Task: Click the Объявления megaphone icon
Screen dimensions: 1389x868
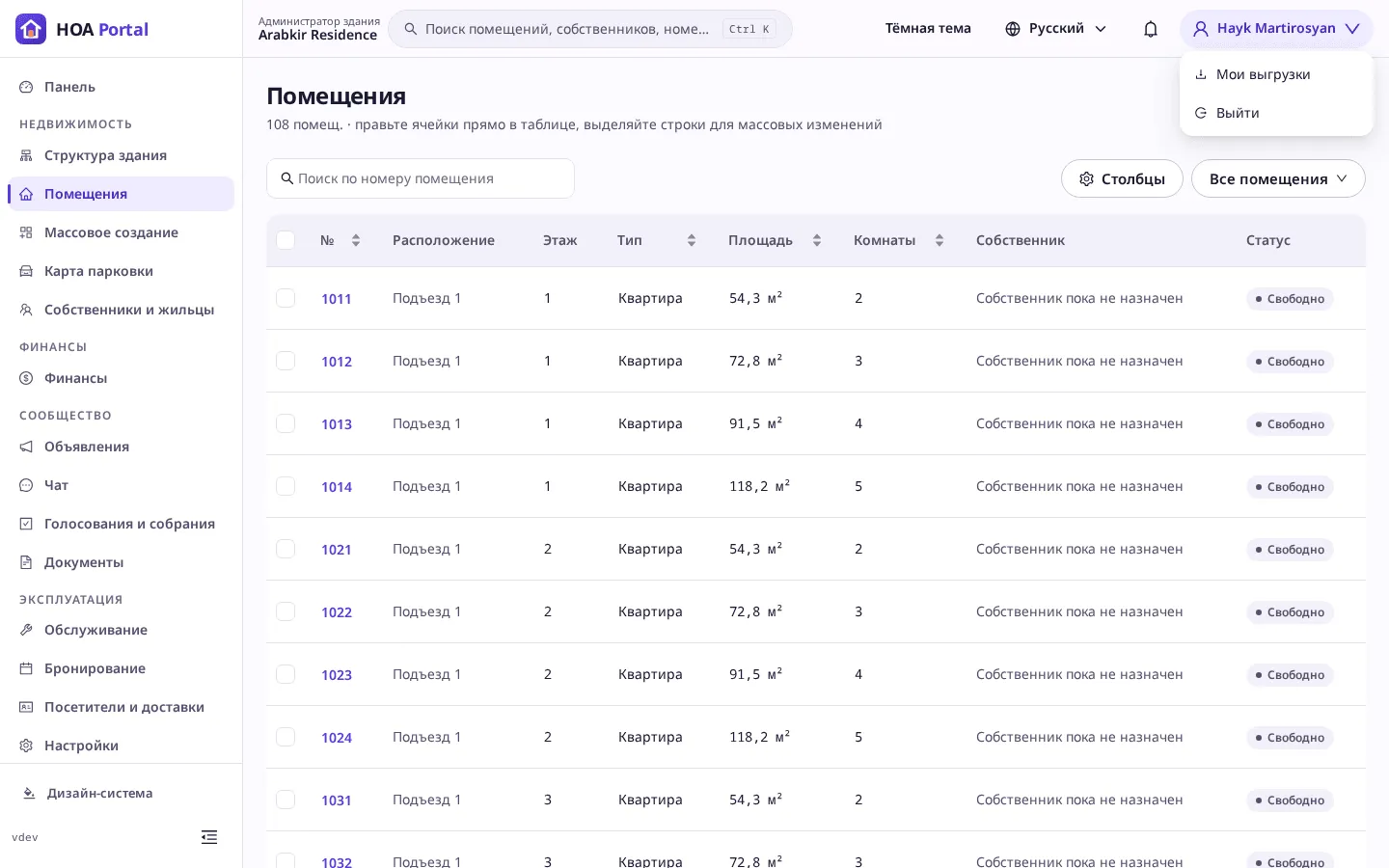Action: [26, 447]
